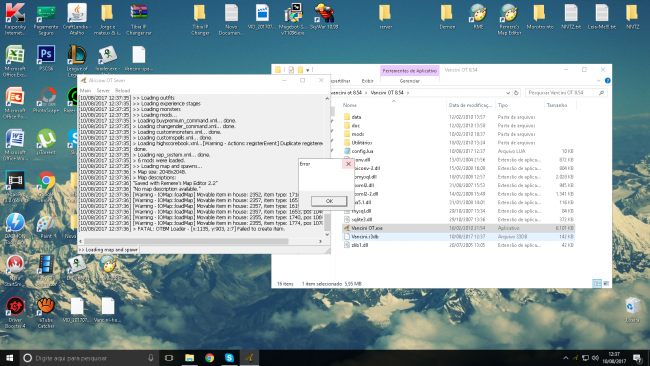650x366 pixels.
Task: Click Vencini OT 8.54 breadcrumb segment
Action: point(387,93)
